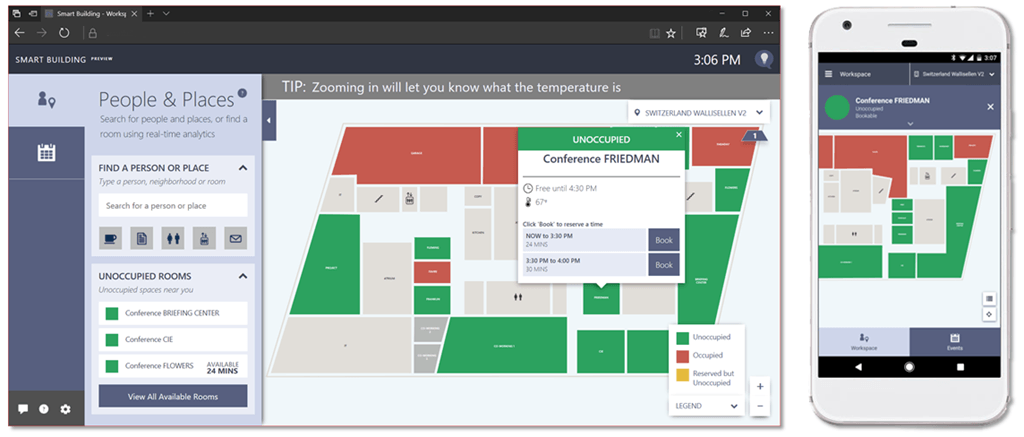Screen dimensions: 1024x437
Task: Filter by document icon
Action: (142, 238)
